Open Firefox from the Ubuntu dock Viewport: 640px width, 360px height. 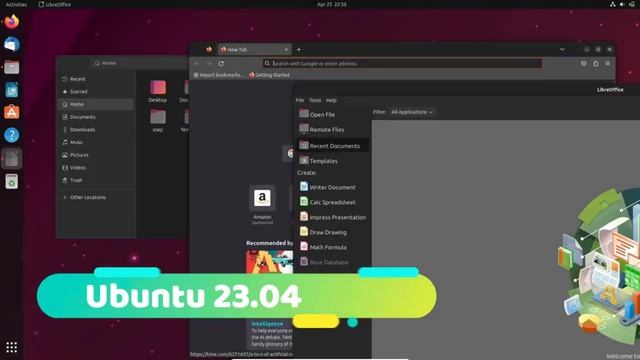[x=11, y=21]
